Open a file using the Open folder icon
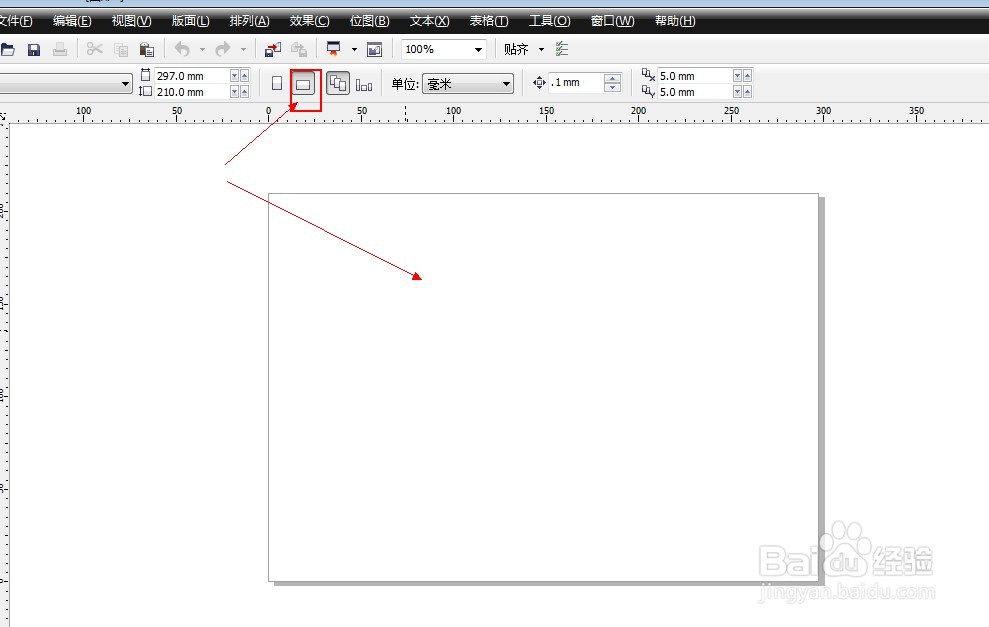Image resolution: width=989 pixels, height=627 pixels. point(10,48)
